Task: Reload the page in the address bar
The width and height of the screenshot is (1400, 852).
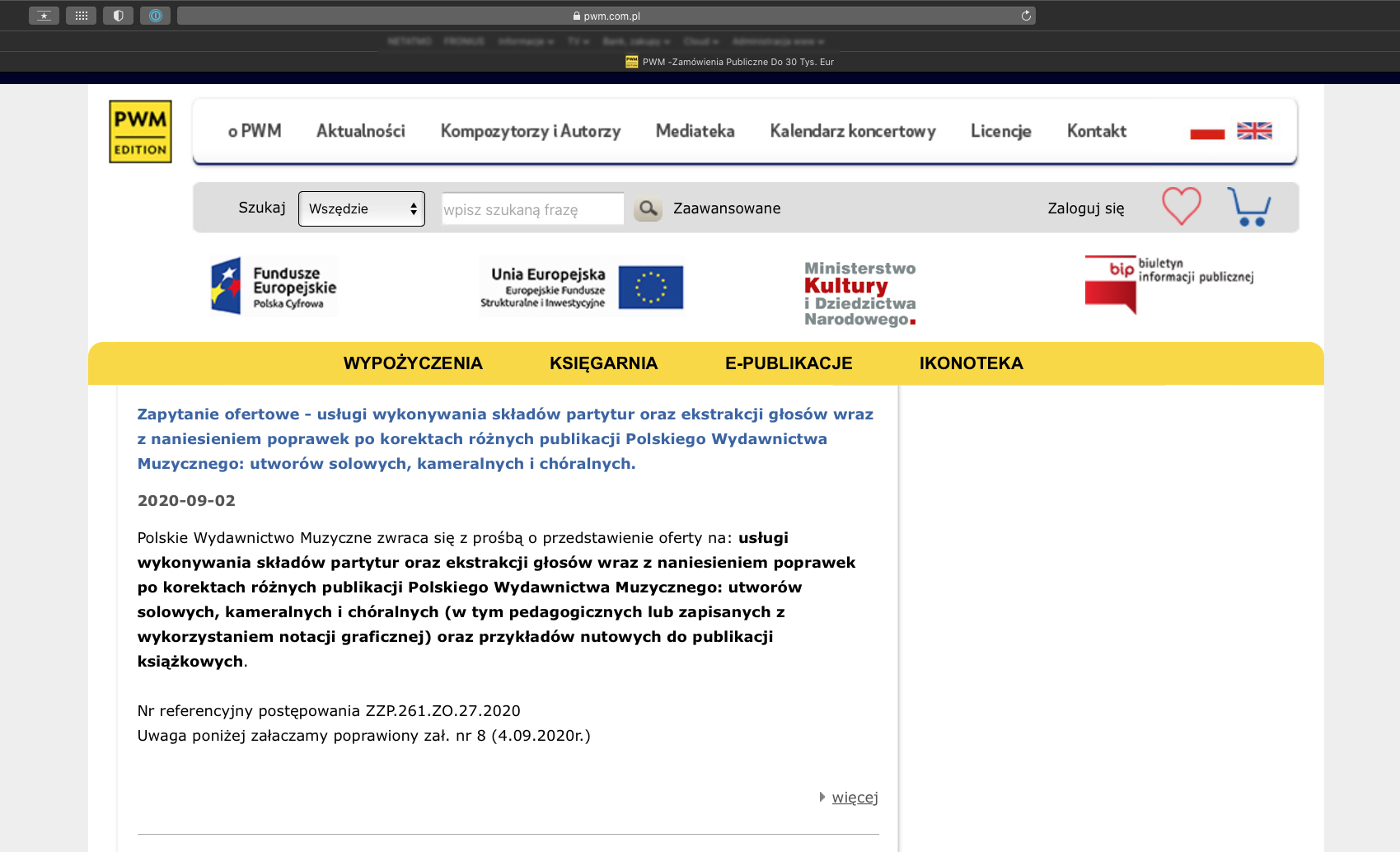Action: [1026, 16]
